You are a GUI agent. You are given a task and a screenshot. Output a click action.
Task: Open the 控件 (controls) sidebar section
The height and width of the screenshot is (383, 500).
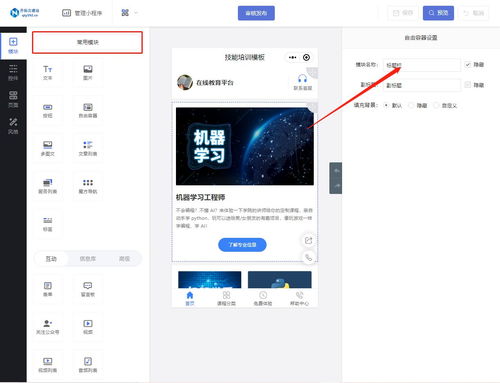[13, 73]
